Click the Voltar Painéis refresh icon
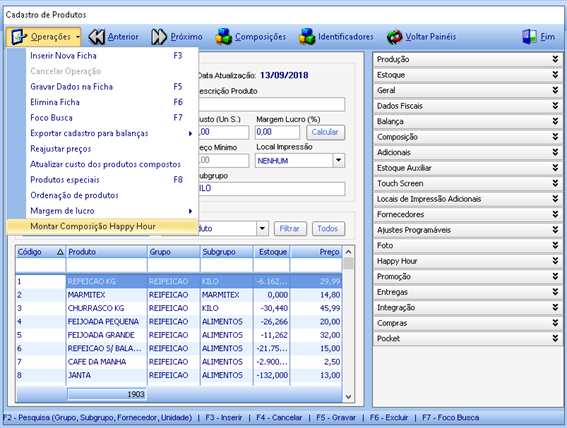This screenshot has width=567, height=428. [394, 37]
